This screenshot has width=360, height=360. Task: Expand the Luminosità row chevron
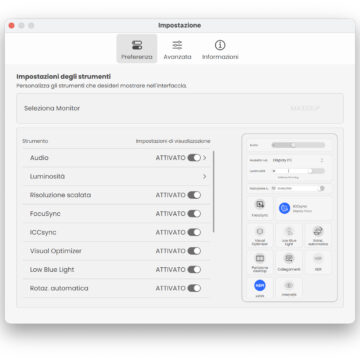click(x=205, y=176)
